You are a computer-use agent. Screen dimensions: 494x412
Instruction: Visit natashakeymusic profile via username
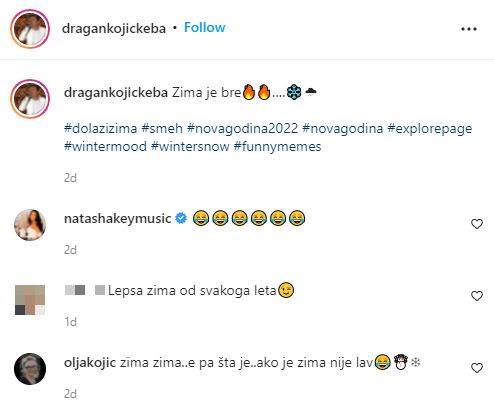(x=117, y=219)
